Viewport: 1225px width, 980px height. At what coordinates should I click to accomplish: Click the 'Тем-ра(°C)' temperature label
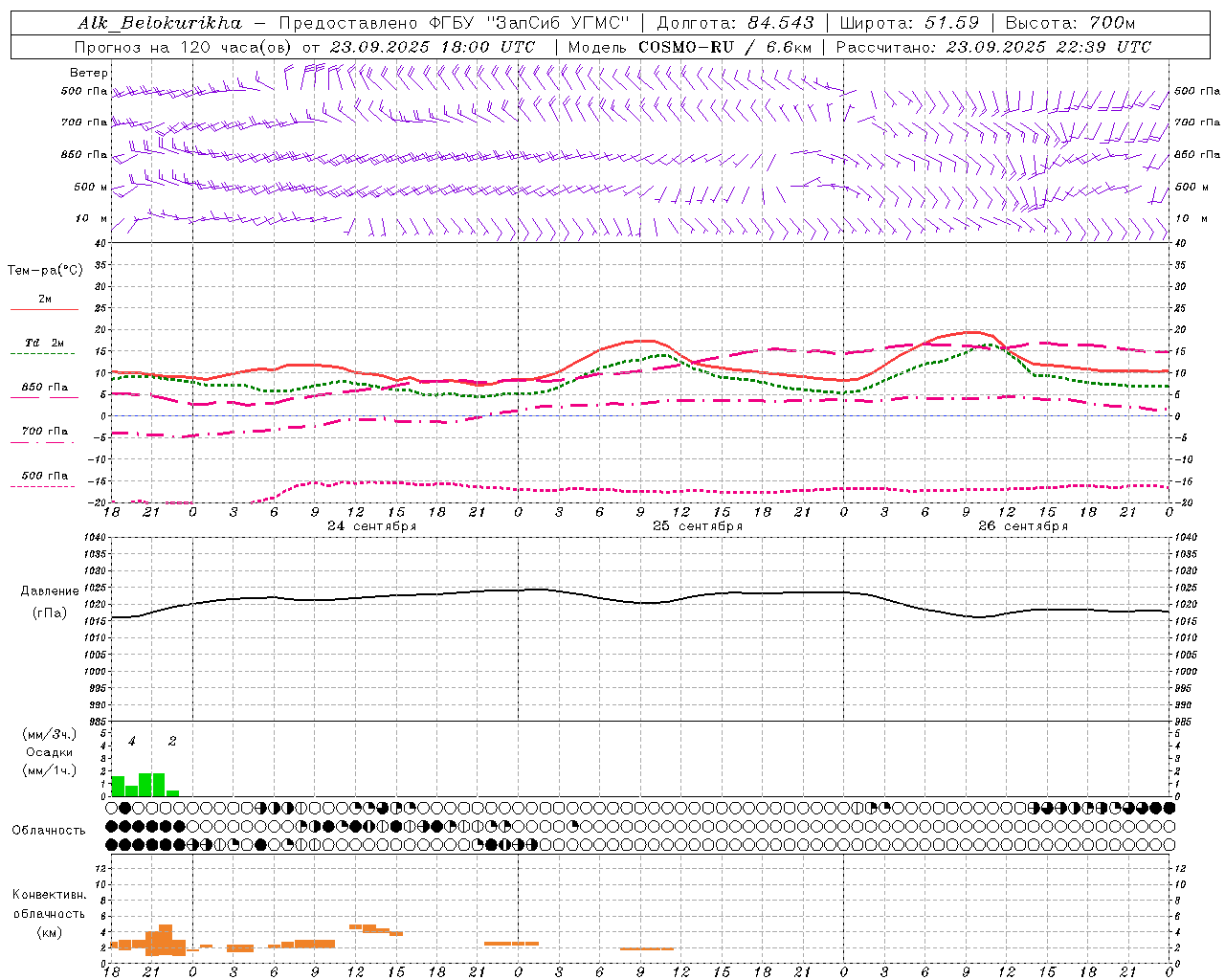45,271
